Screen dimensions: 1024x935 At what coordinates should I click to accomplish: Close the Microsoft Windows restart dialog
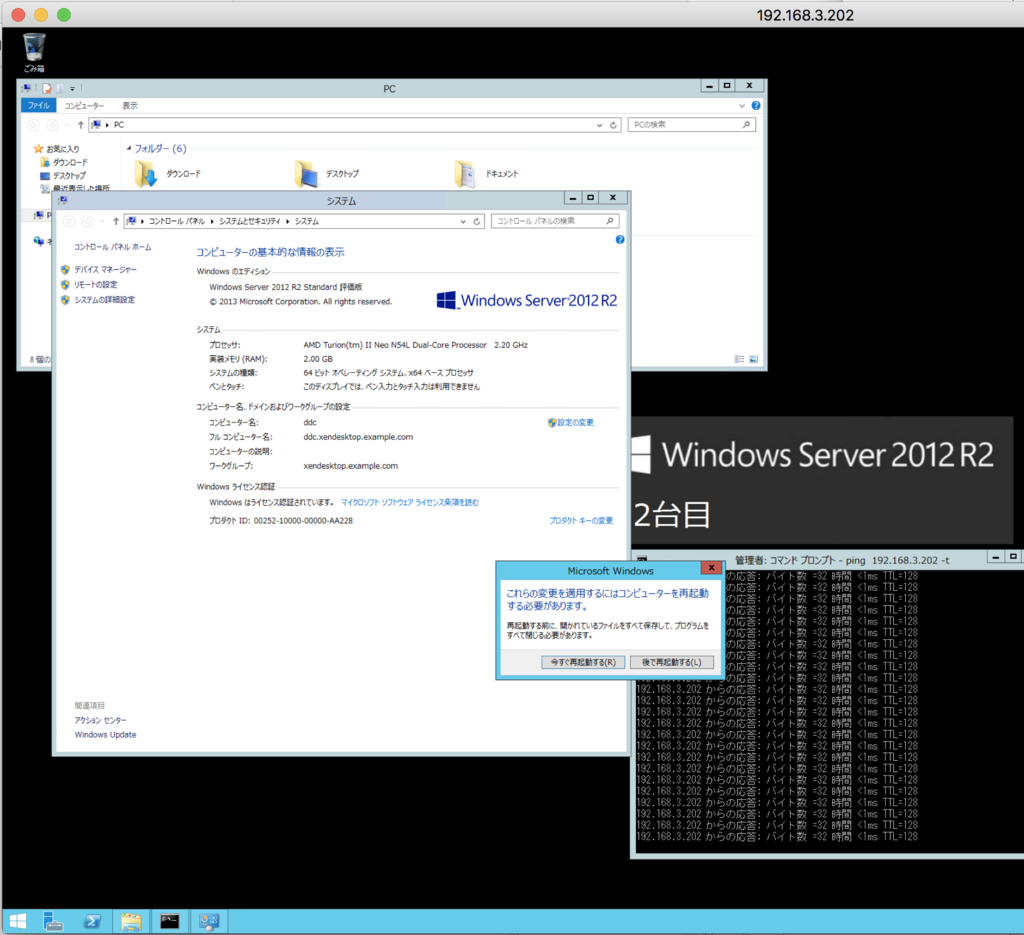711,568
